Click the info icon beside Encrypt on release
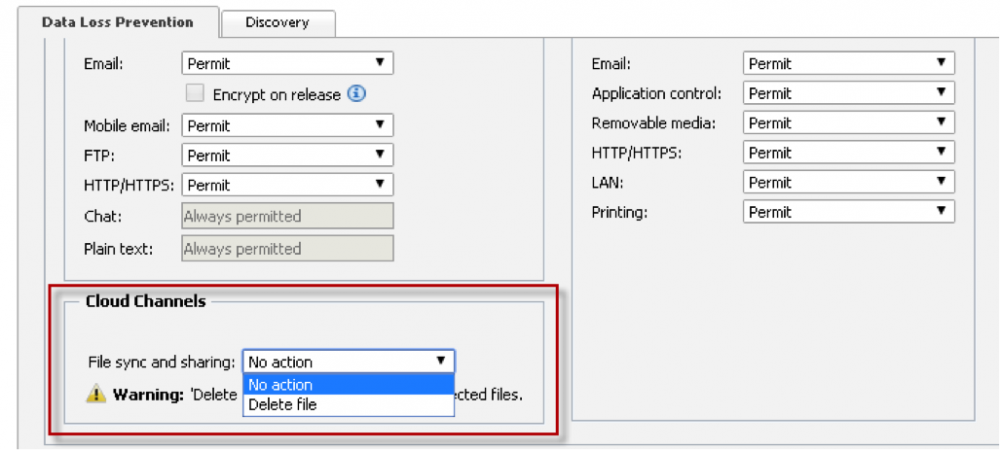This screenshot has height=450, width=1000. 356,94
